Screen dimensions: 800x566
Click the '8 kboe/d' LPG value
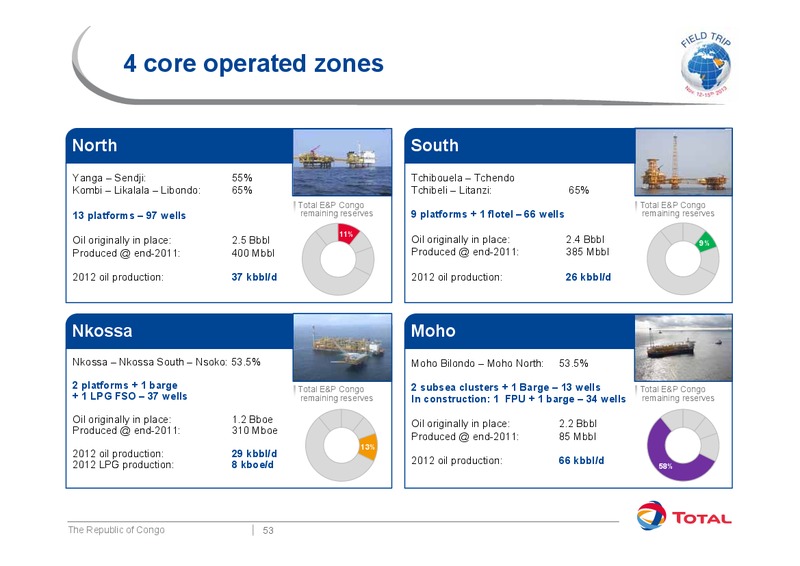click(253, 464)
